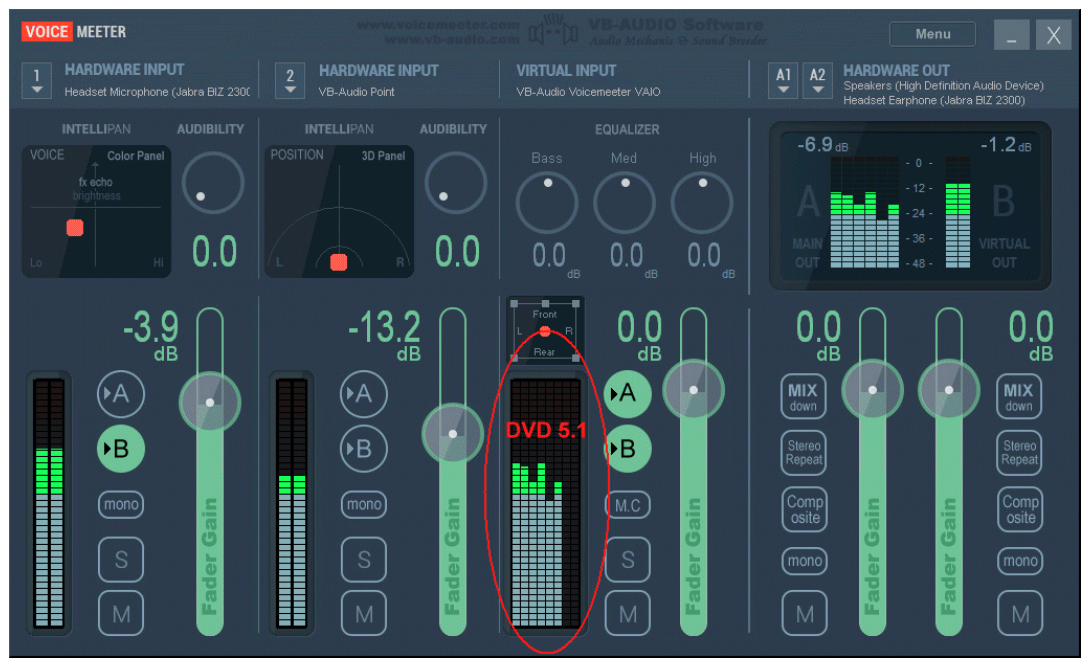Click red marker in Voice Intellipan pad
Screen dimensions: 1088x666
[75, 228]
